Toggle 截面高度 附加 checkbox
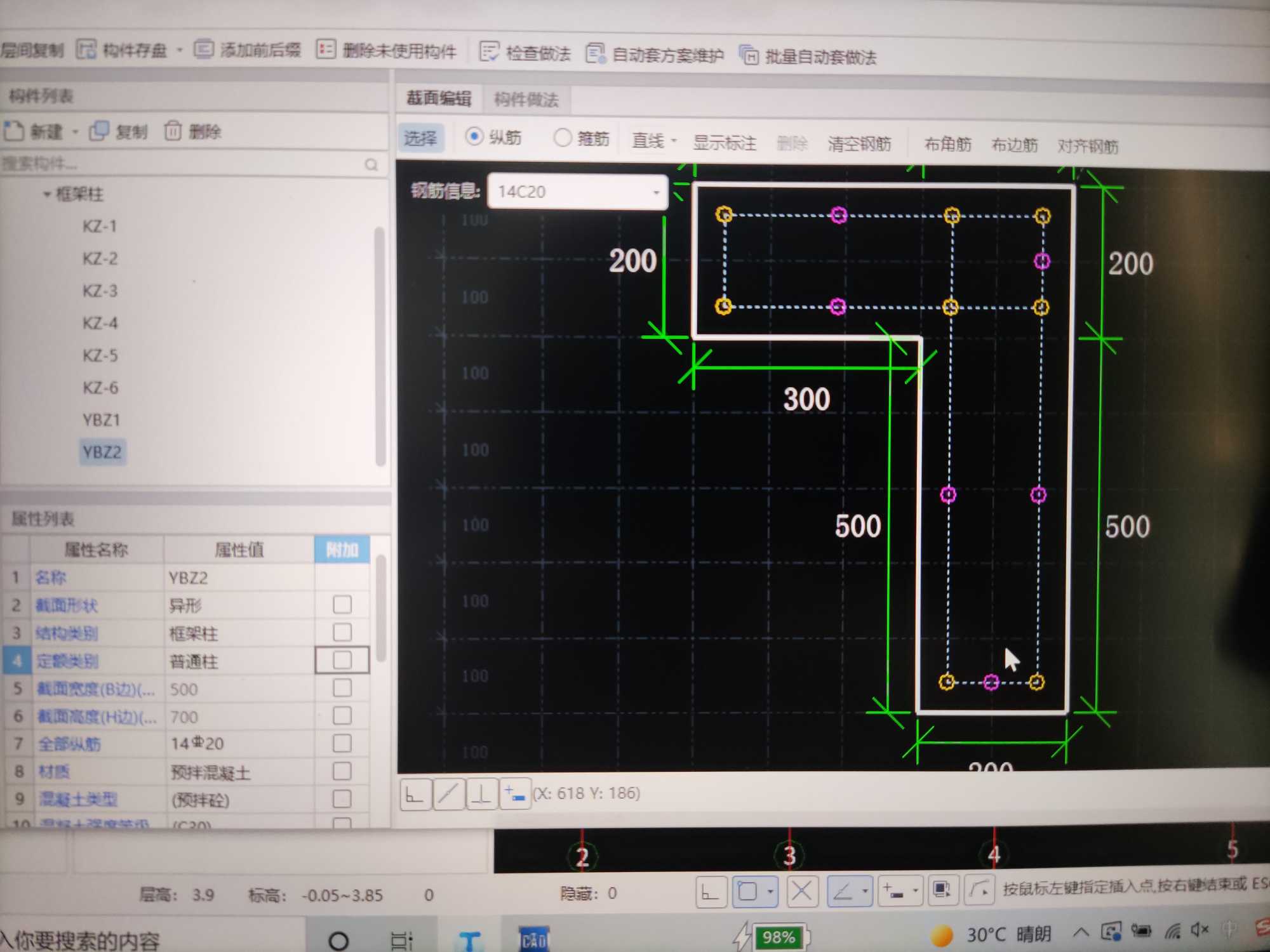Viewport: 1270px width, 952px height. [x=342, y=716]
